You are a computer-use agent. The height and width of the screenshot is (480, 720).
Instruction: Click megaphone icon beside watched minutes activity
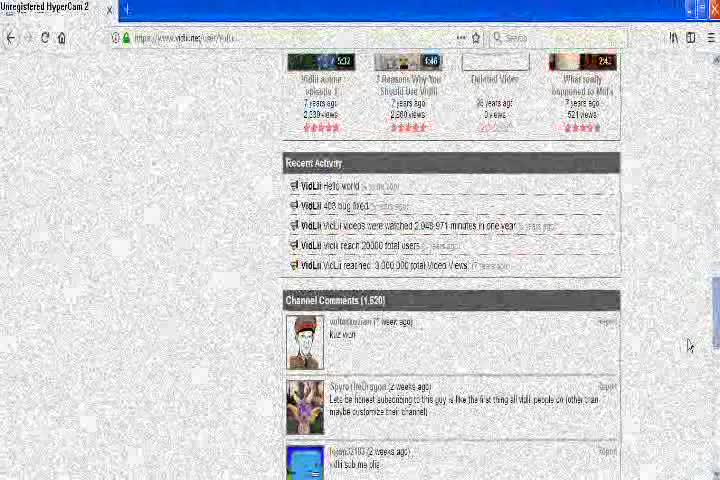(294, 225)
